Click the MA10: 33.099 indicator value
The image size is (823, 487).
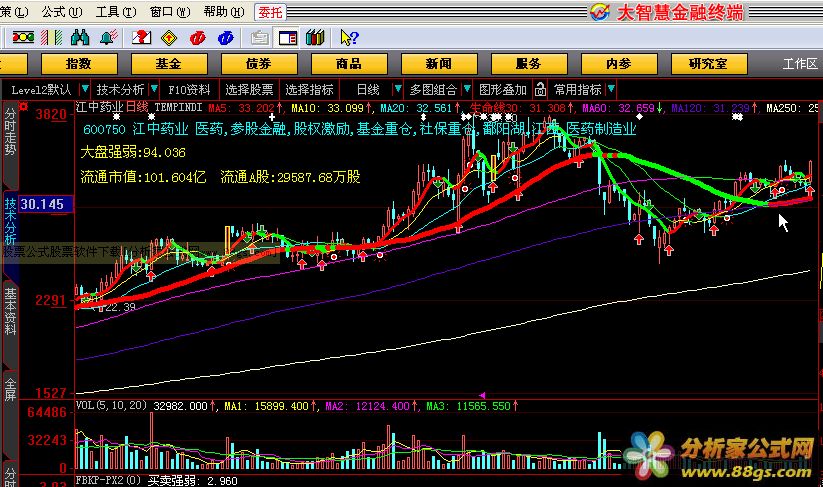[x=332, y=108]
